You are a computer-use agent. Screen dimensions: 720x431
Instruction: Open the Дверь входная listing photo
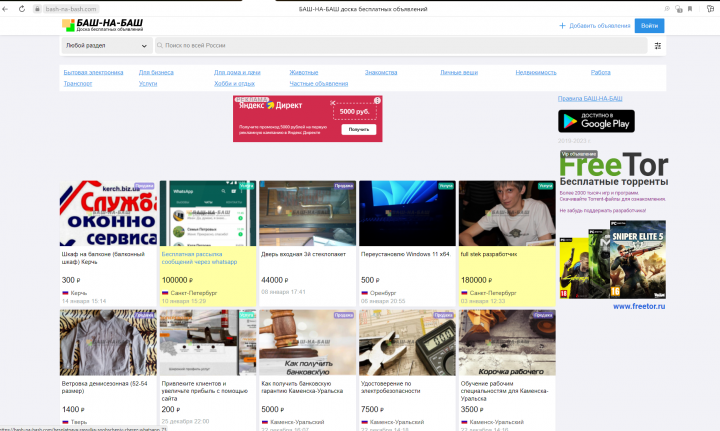click(x=307, y=213)
